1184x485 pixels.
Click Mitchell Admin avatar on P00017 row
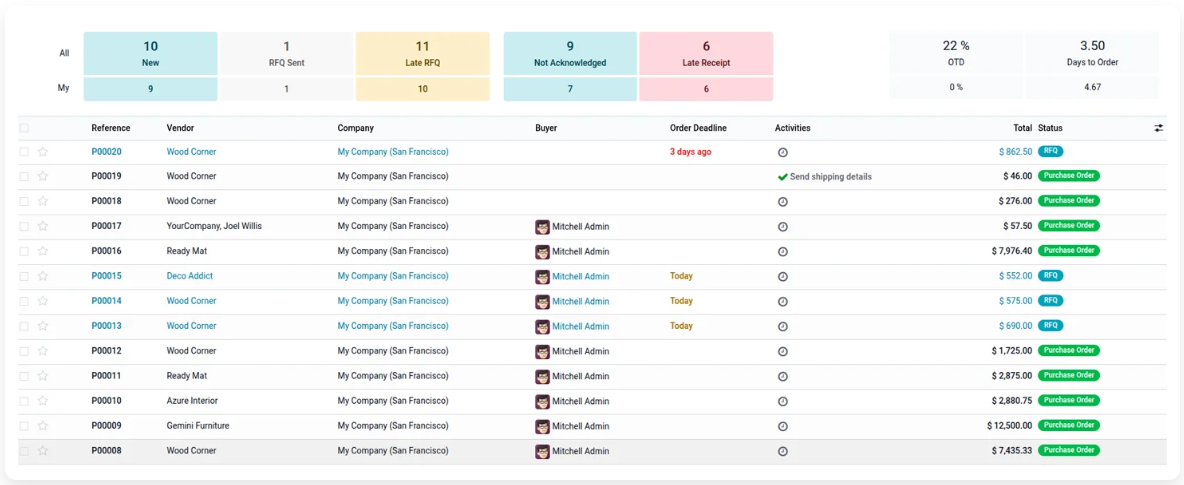pos(542,226)
